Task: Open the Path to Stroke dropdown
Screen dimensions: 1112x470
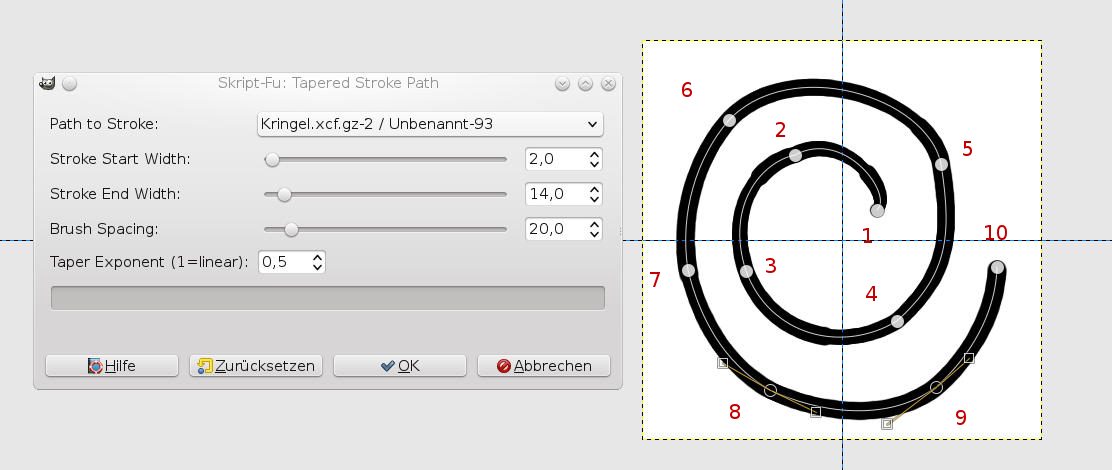Action: [429, 124]
